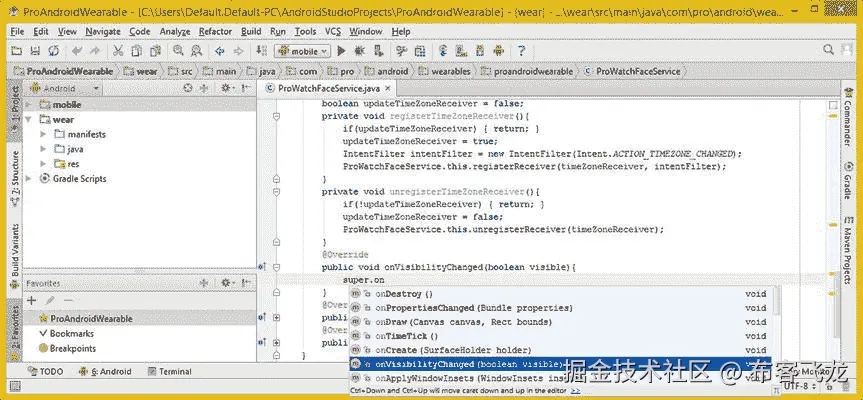Toggle the Commander side panel
This screenshot has height=400, width=863.
[848, 117]
